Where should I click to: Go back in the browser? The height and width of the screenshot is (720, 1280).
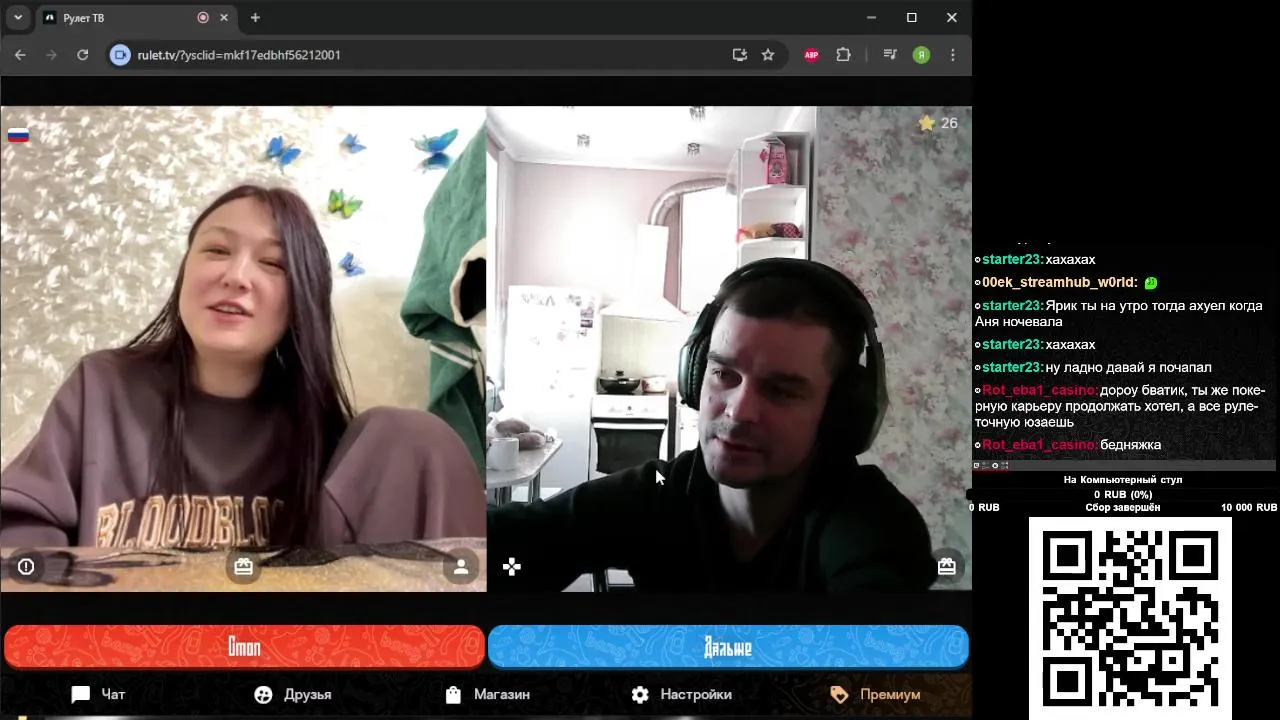pyautogui.click(x=20, y=55)
